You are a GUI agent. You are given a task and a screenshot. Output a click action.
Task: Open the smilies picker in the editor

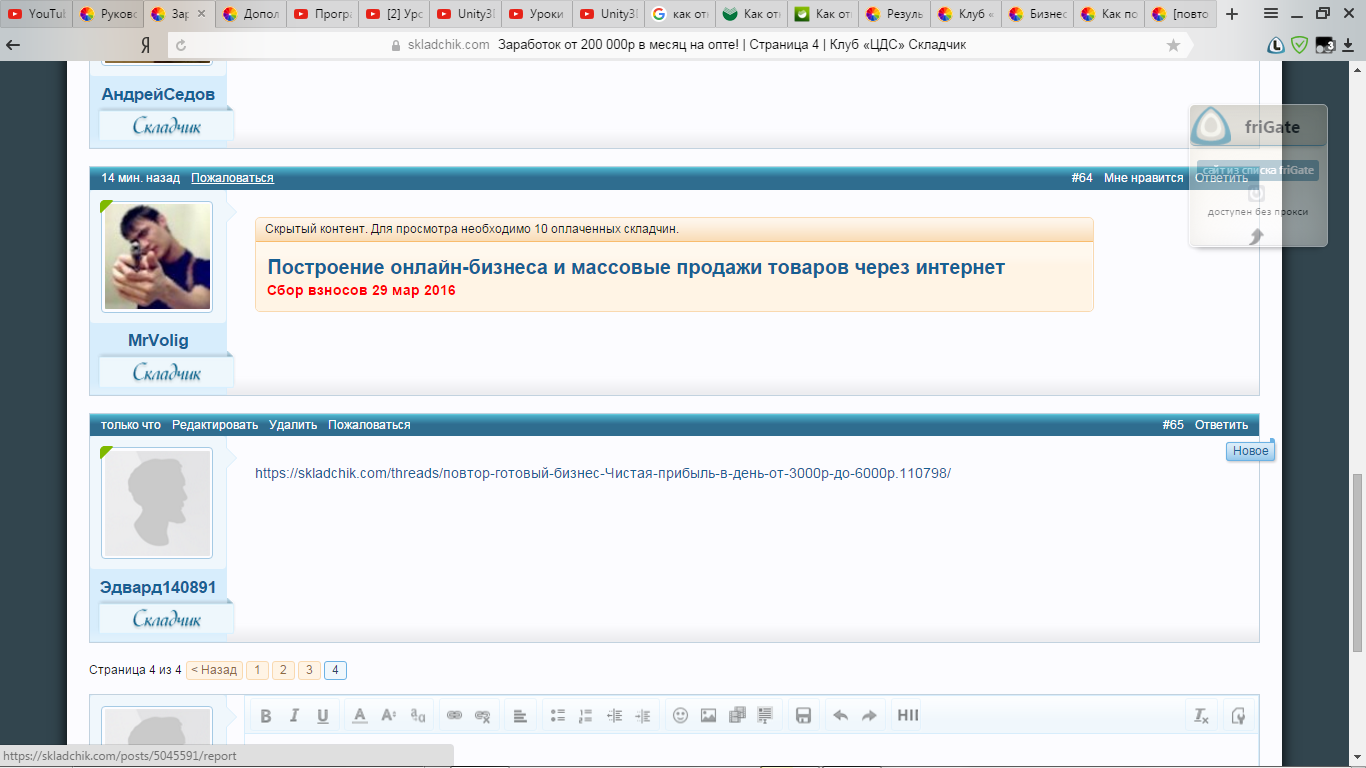click(x=680, y=715)
